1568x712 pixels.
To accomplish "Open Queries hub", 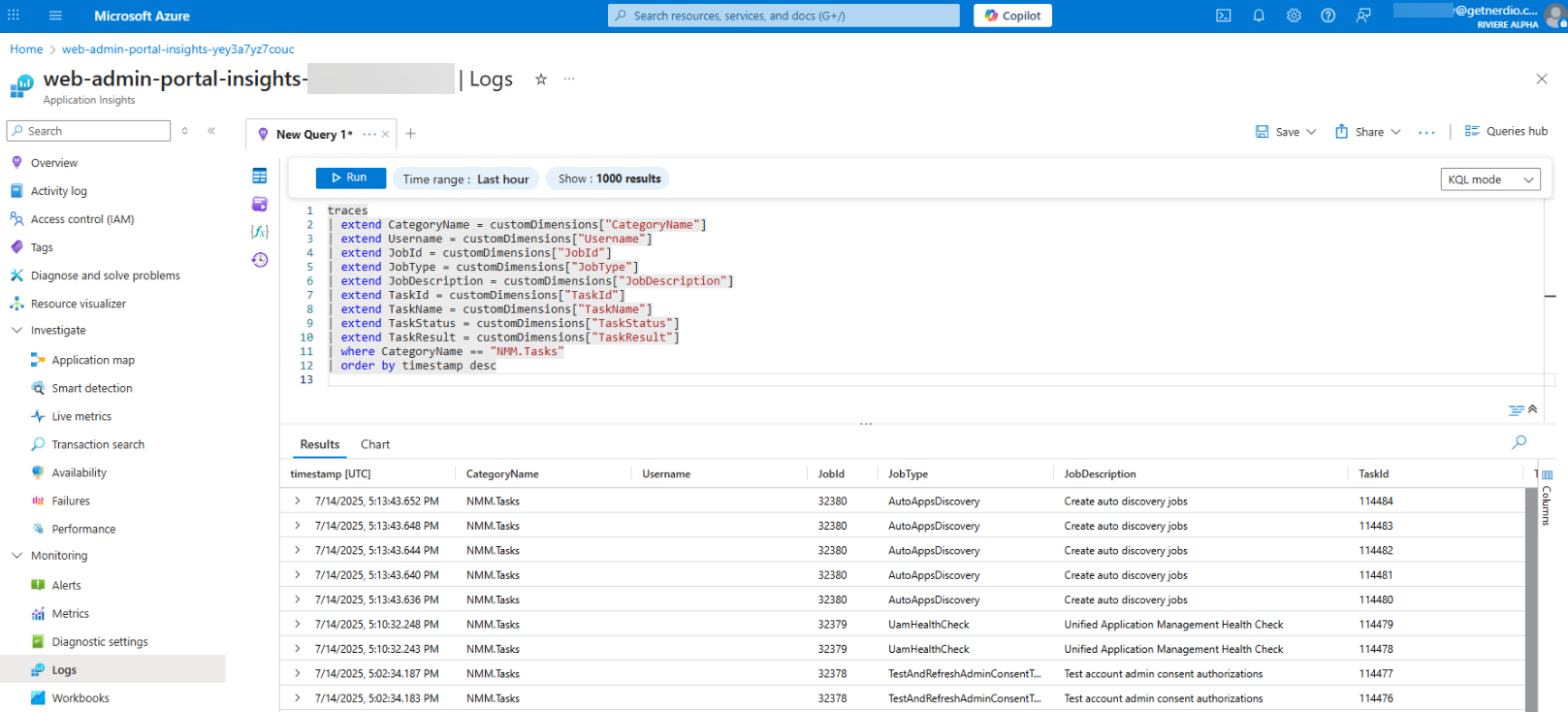I will click(x=1506, y=132).
